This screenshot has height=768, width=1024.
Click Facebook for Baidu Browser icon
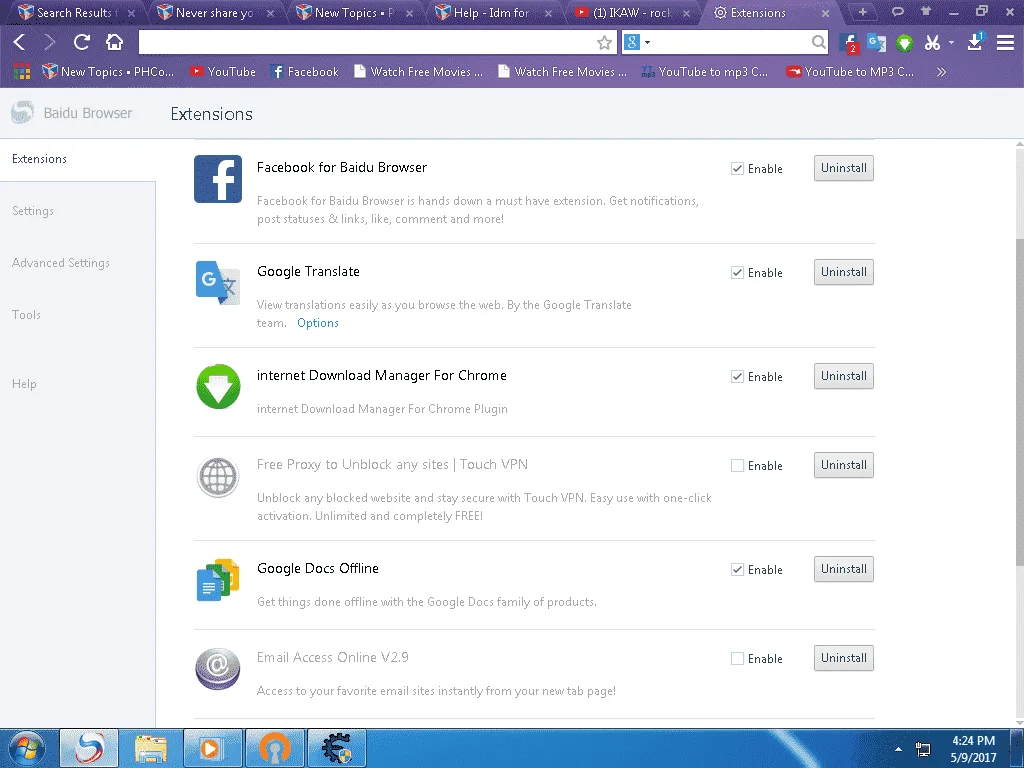(x=218, y=179)
